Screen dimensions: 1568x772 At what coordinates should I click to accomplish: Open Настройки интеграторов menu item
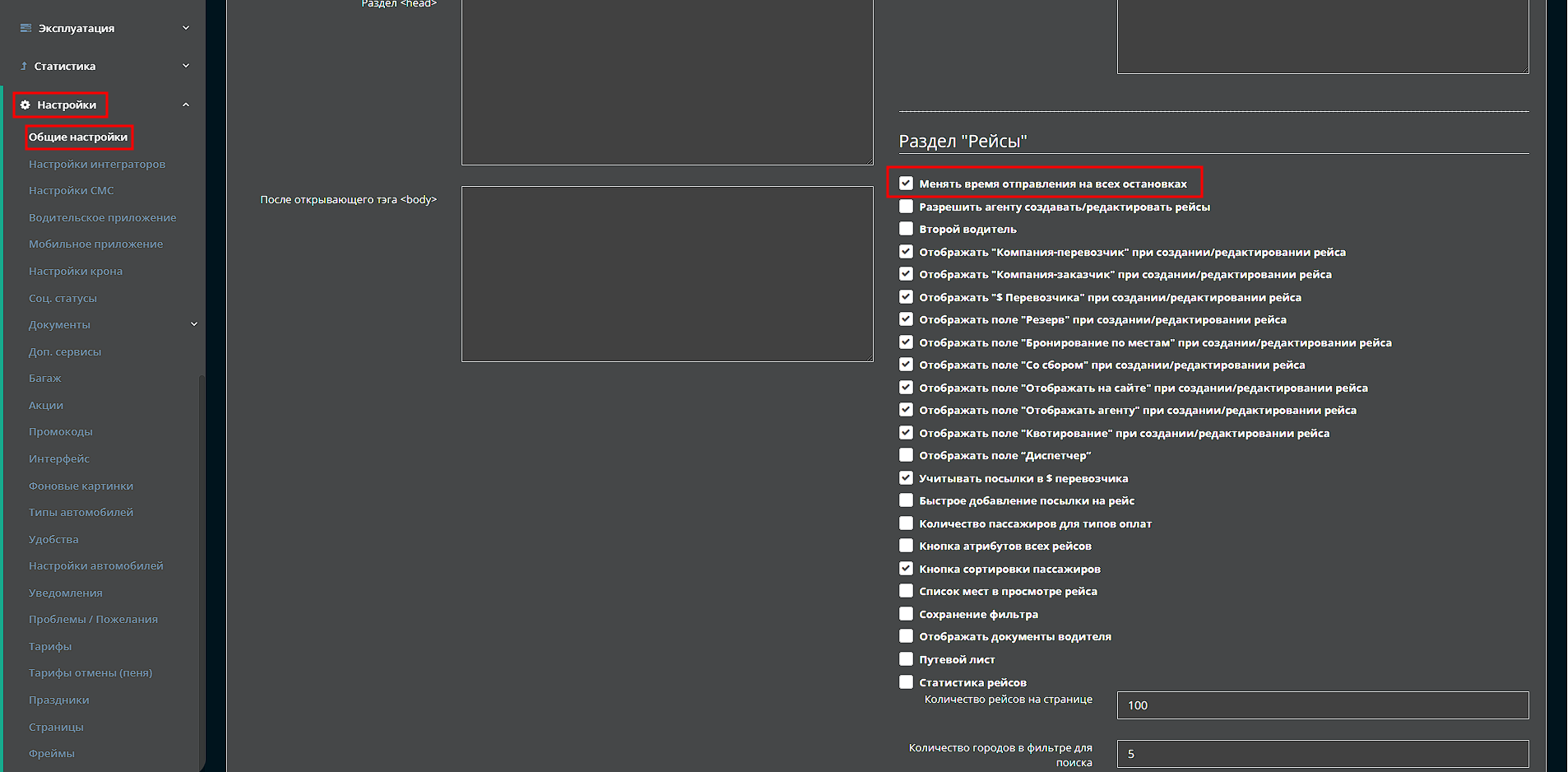[x=97, y=165]
